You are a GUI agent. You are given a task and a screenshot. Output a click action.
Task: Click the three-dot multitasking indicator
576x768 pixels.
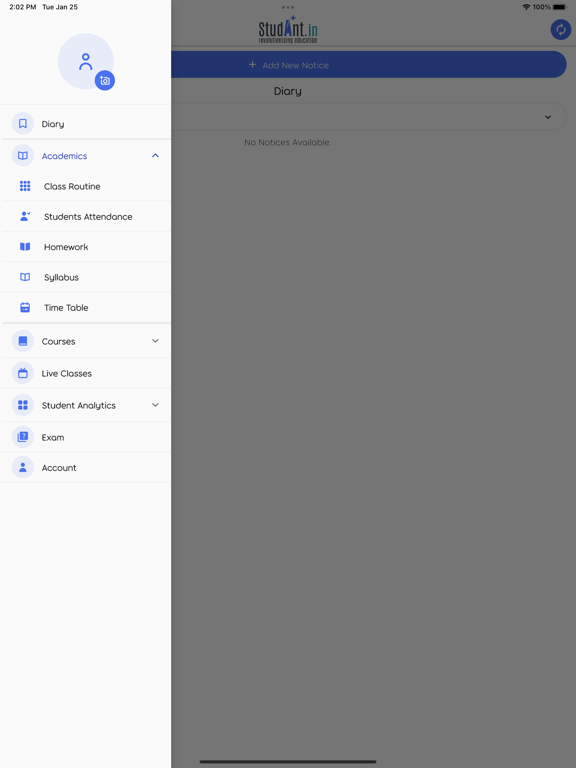(x=288, y=7)
